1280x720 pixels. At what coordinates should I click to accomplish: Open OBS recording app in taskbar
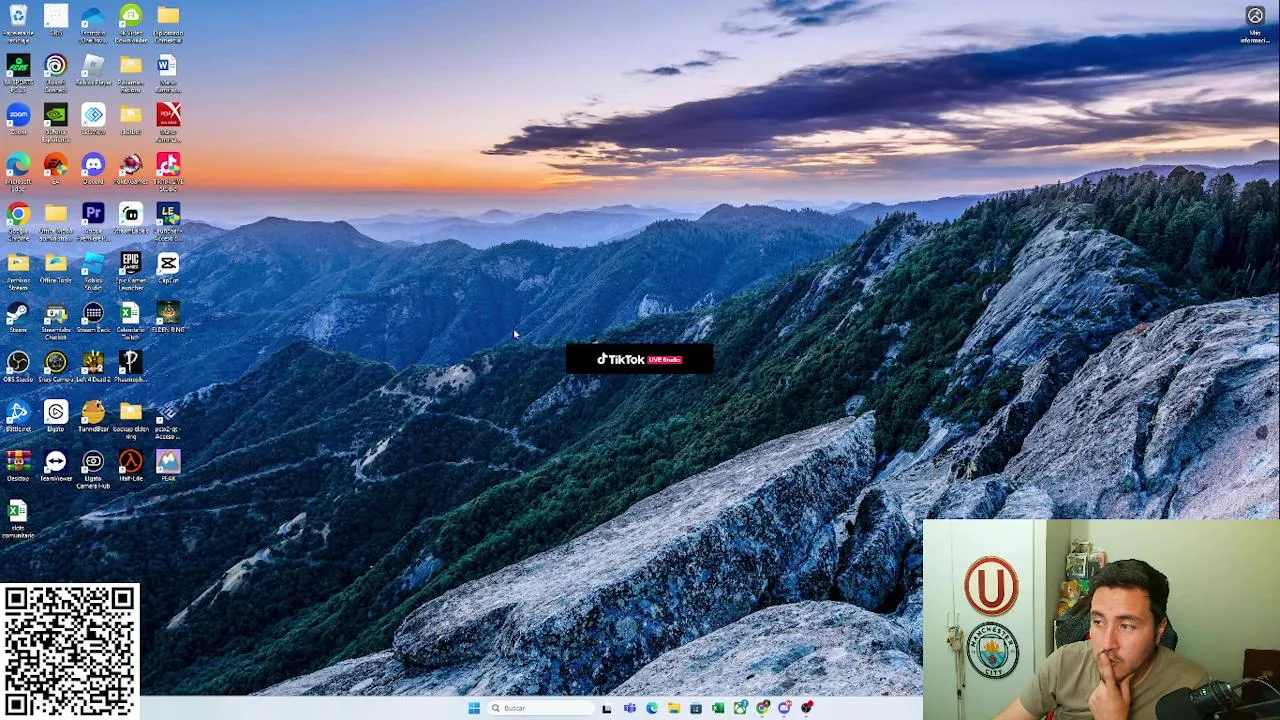click(807, 708)
